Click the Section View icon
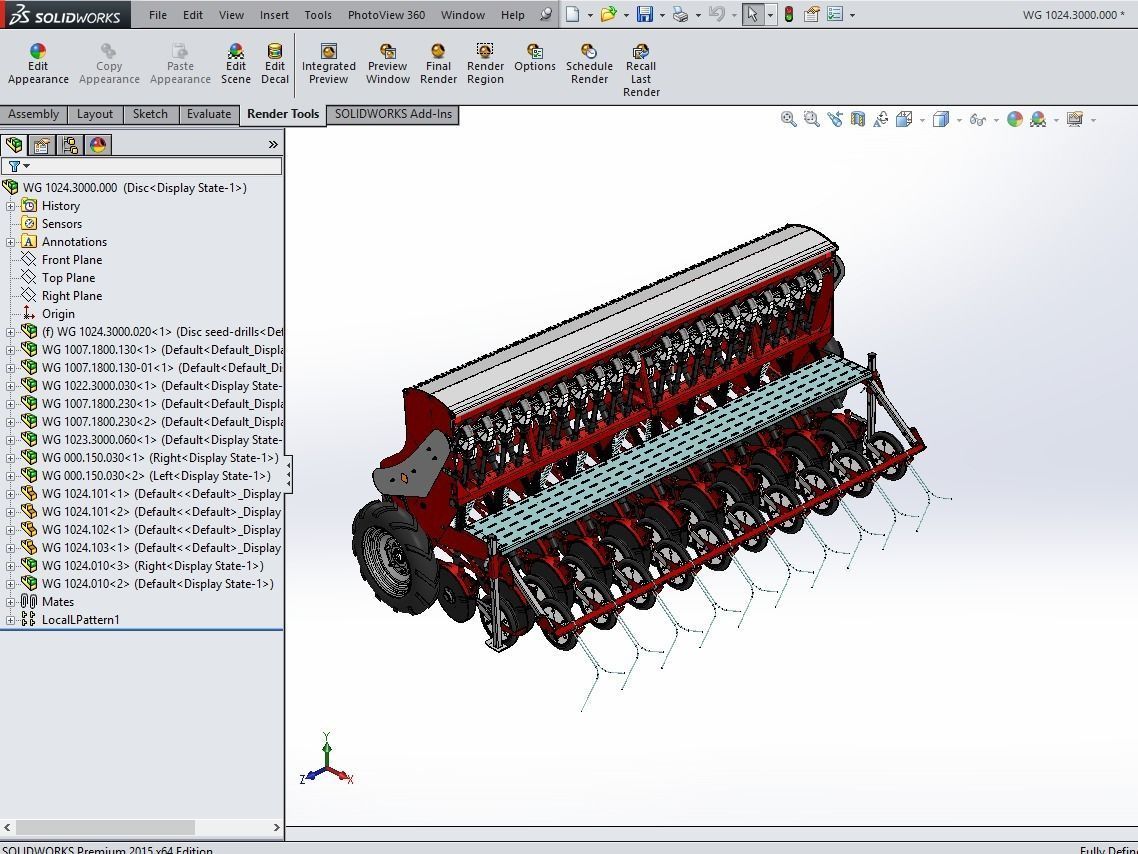This screenshot has height=854, width=1138. tap(858, 119)
